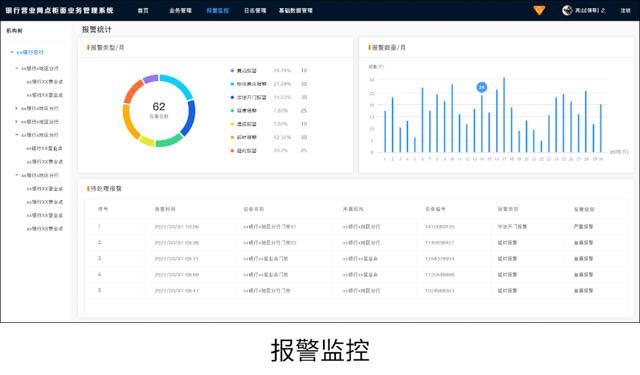Click the dark blue donut chart segment
Screen dimensions: 640x375
(189, 118)
